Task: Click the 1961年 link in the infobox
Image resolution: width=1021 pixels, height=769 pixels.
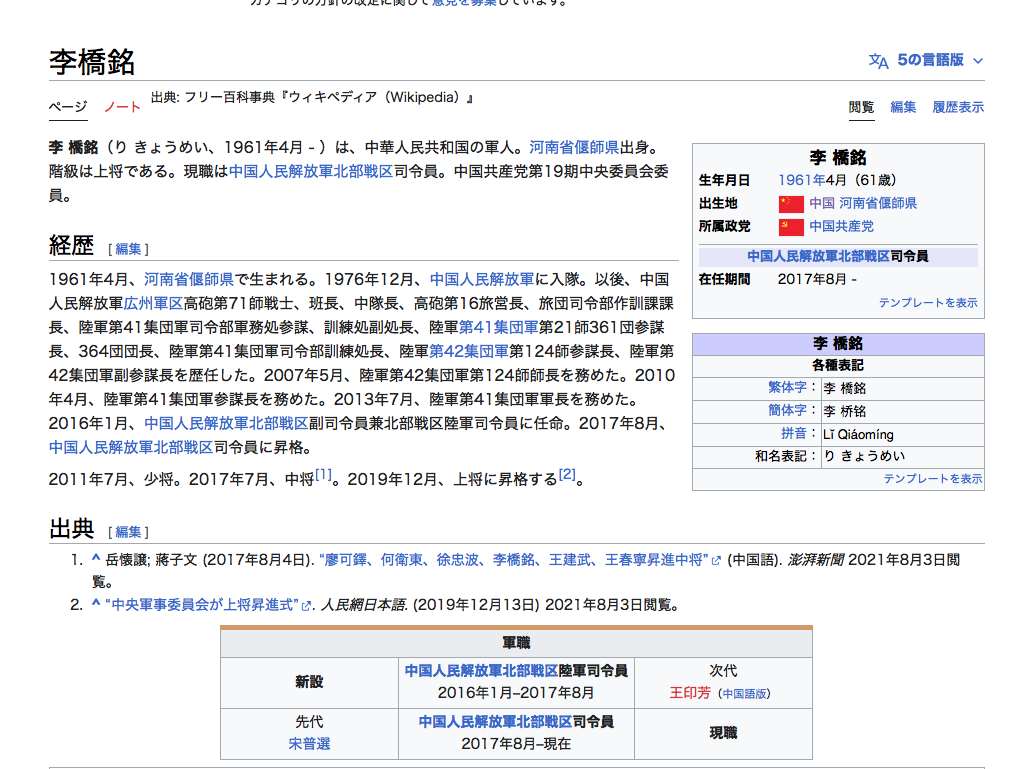Action: (801, 180)
